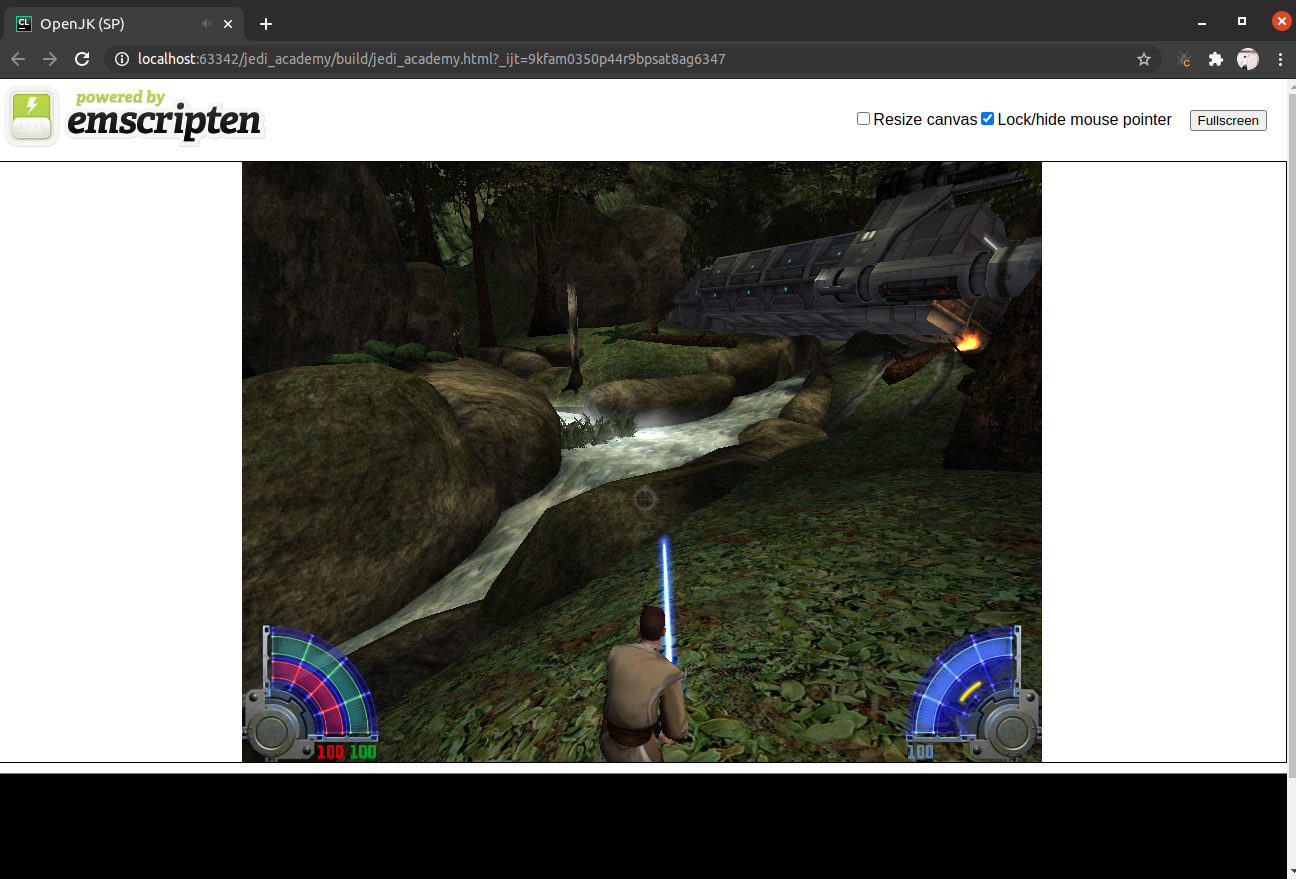Click the emscripten logo
The height and width of the screenshot is (879, 1296).
[135, 116]
